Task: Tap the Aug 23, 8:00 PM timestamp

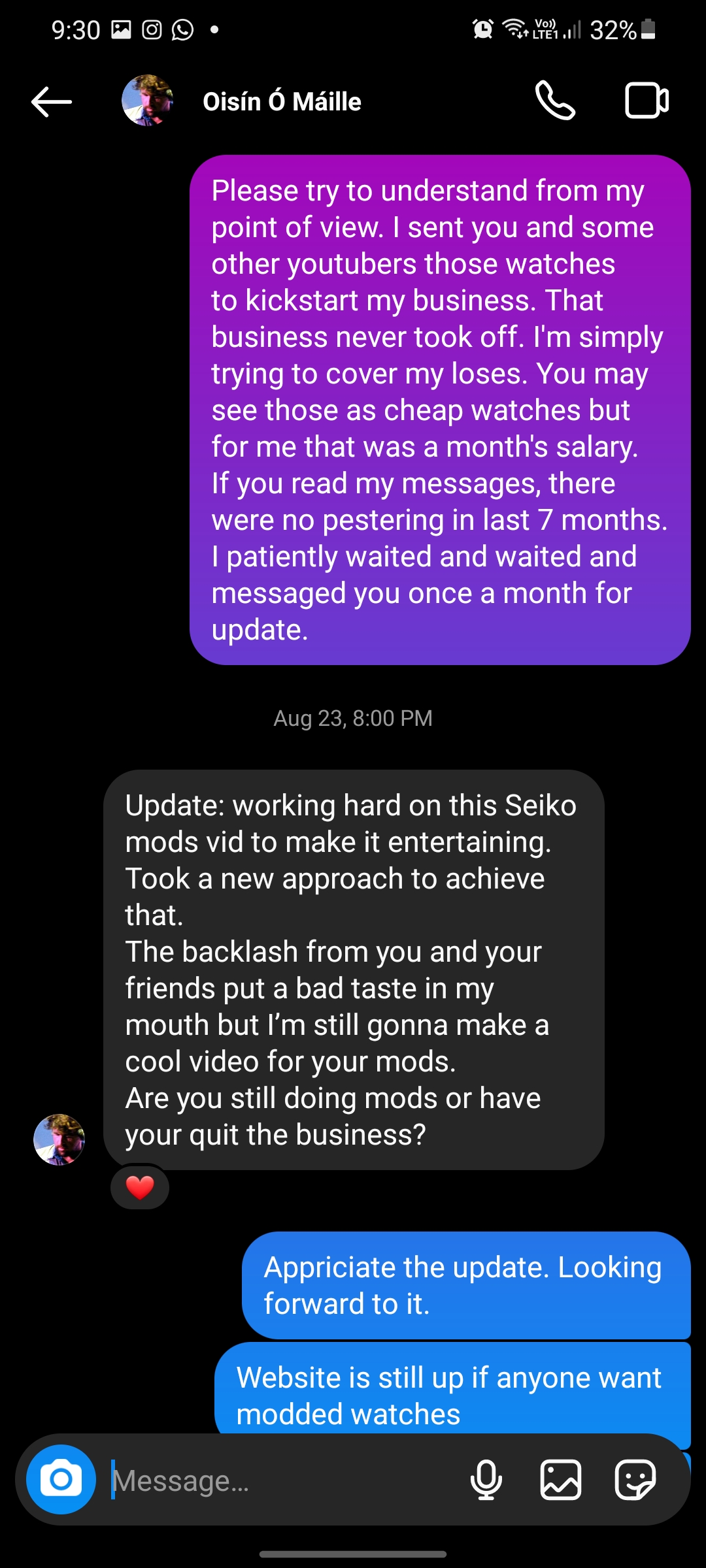Action: click(353, 718)
